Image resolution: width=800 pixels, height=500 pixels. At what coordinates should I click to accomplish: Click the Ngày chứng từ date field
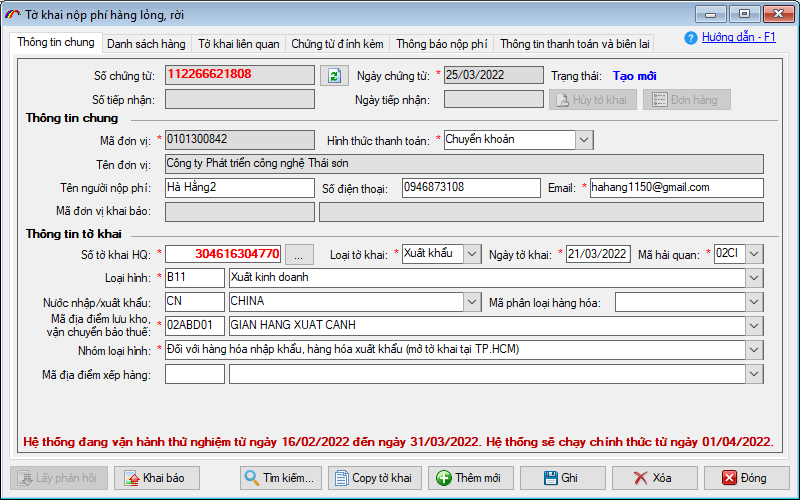493,75
